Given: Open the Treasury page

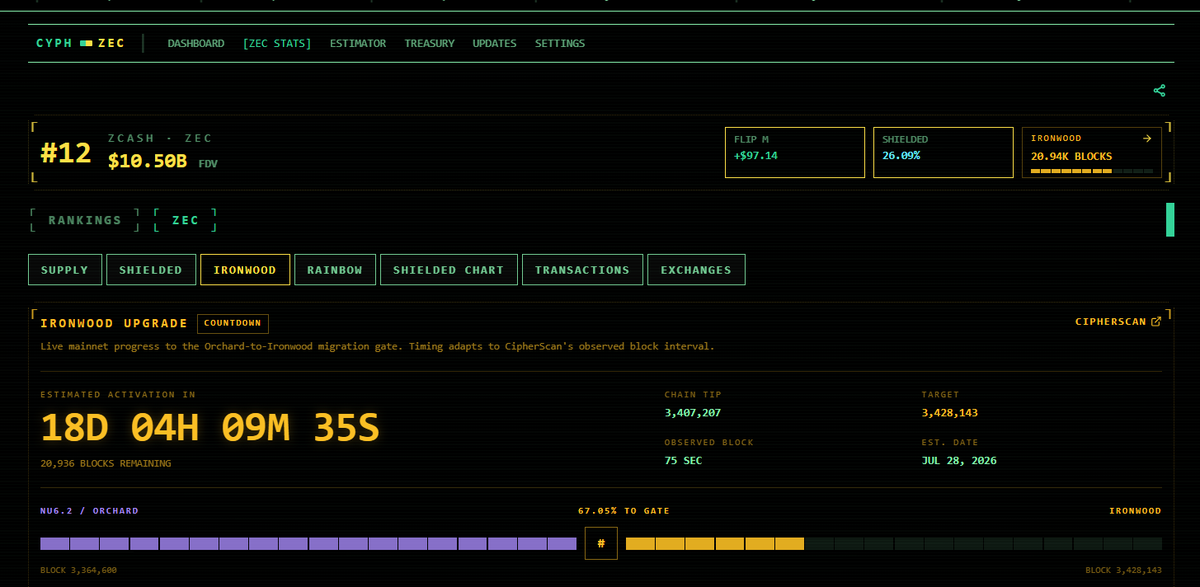Looking at the screenshot, I should (x=429, y=43).
